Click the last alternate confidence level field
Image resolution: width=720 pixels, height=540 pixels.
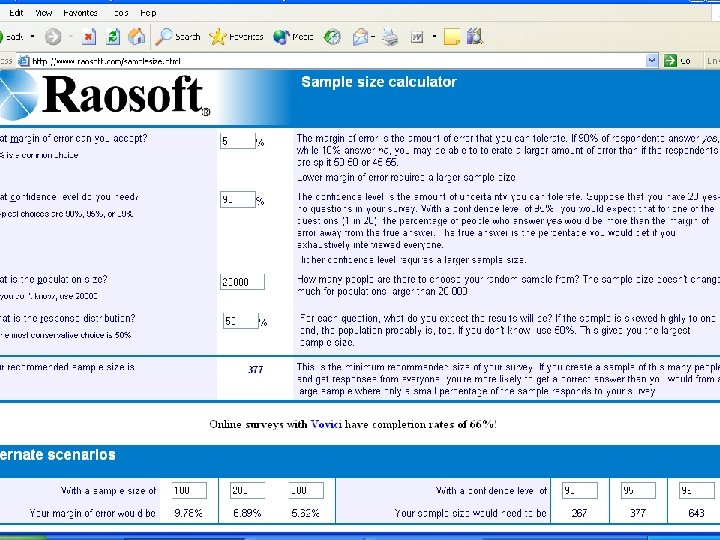pyautogui.click(x=697, y=490)
